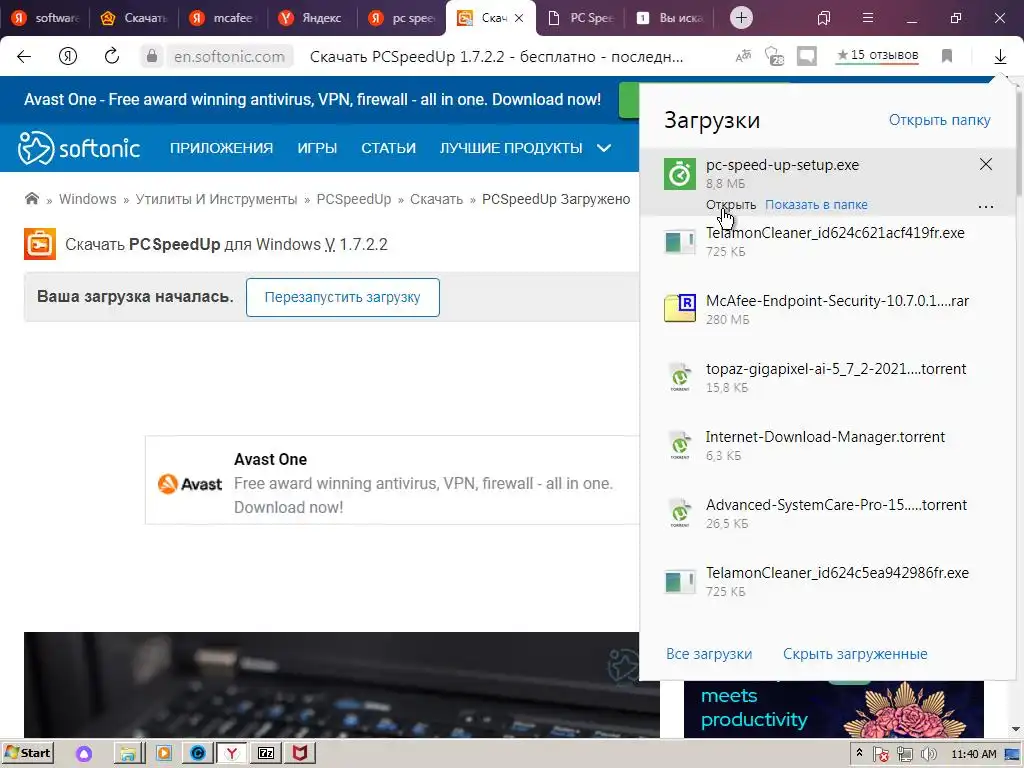
Task: Click the Avast One ad card
Action: pos(392,481)
